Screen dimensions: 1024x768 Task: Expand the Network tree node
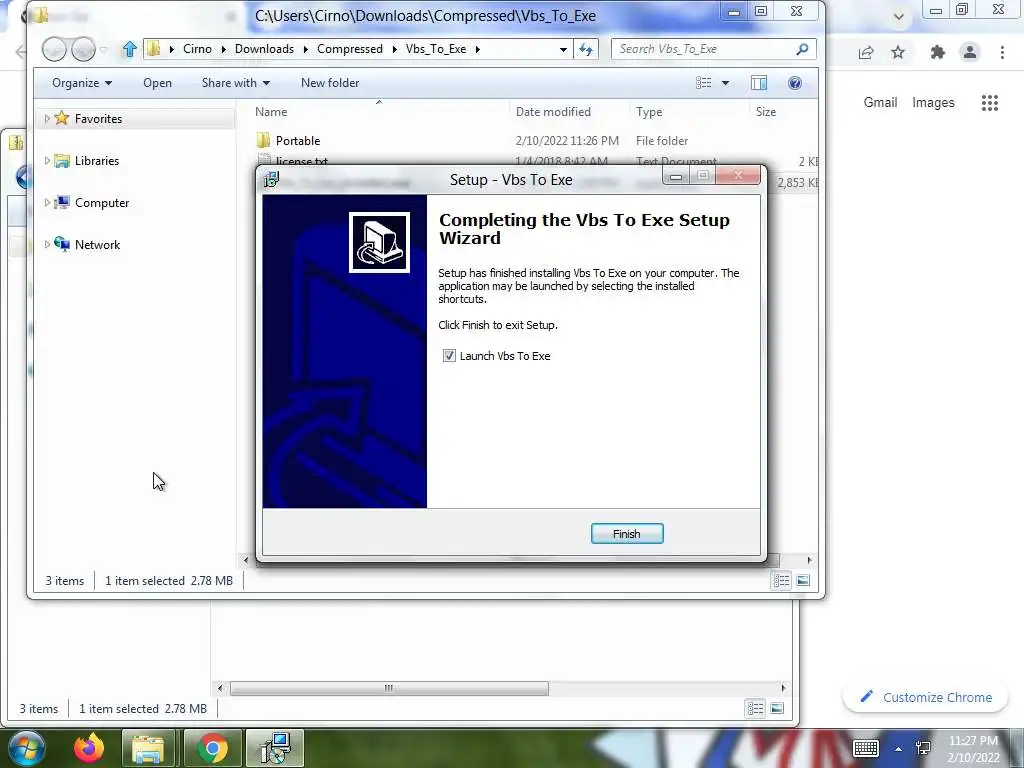tap(47, 245)
